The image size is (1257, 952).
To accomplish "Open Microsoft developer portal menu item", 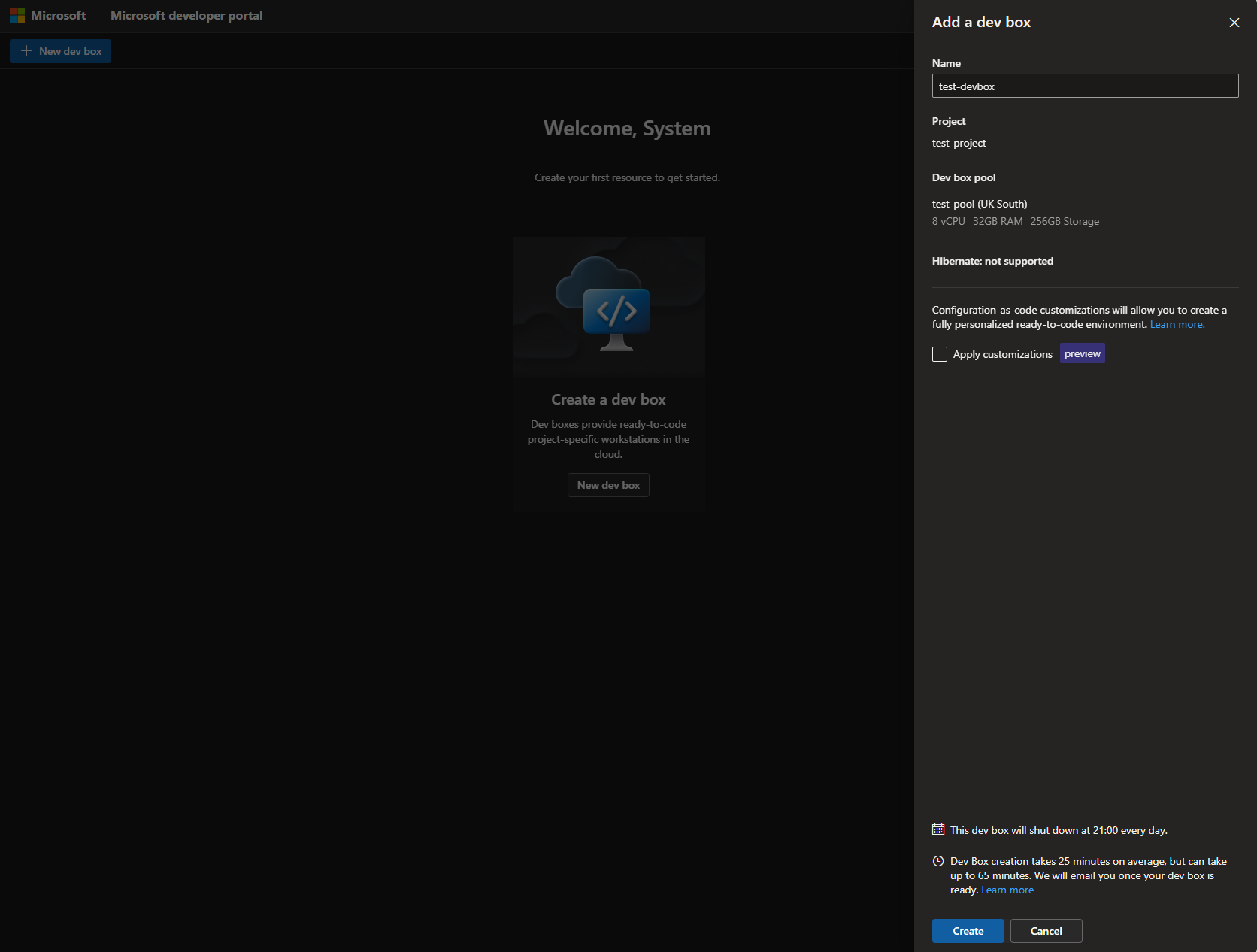I will pyautogui.click(x=186, y=15).
